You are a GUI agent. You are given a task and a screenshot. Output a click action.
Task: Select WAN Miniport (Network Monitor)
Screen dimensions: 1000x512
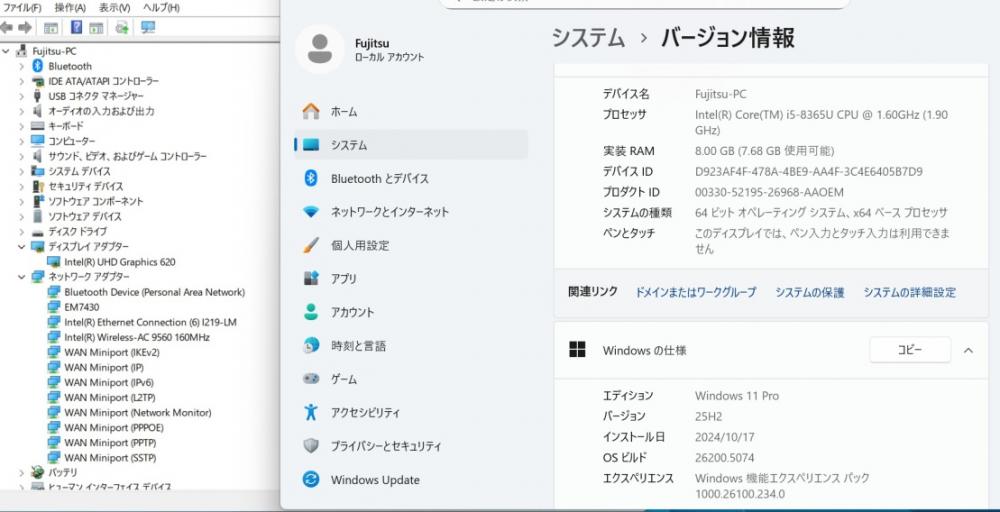137,413
